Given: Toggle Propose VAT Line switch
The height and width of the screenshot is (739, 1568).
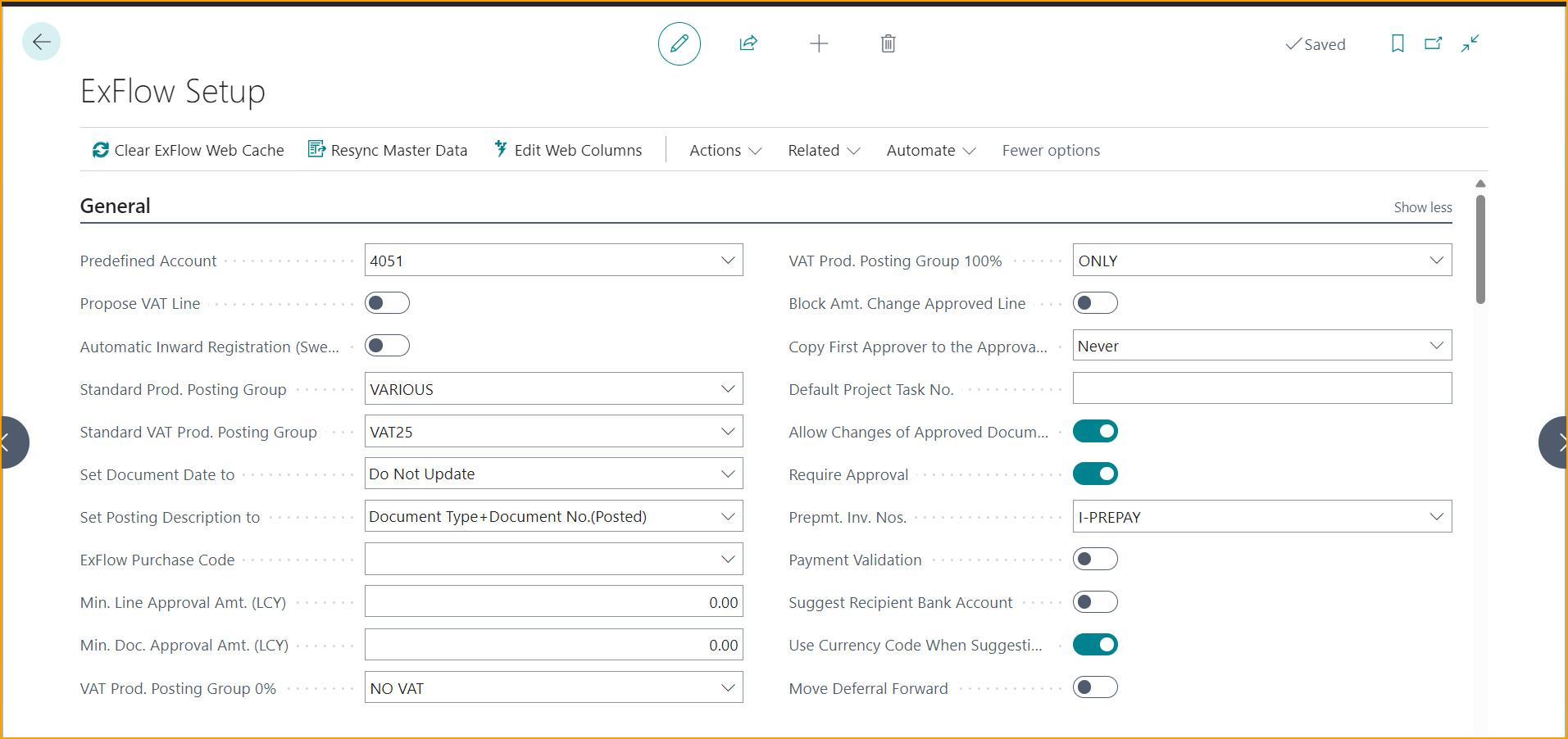Looking at the screenshot, I should click(x=387, y=303).
